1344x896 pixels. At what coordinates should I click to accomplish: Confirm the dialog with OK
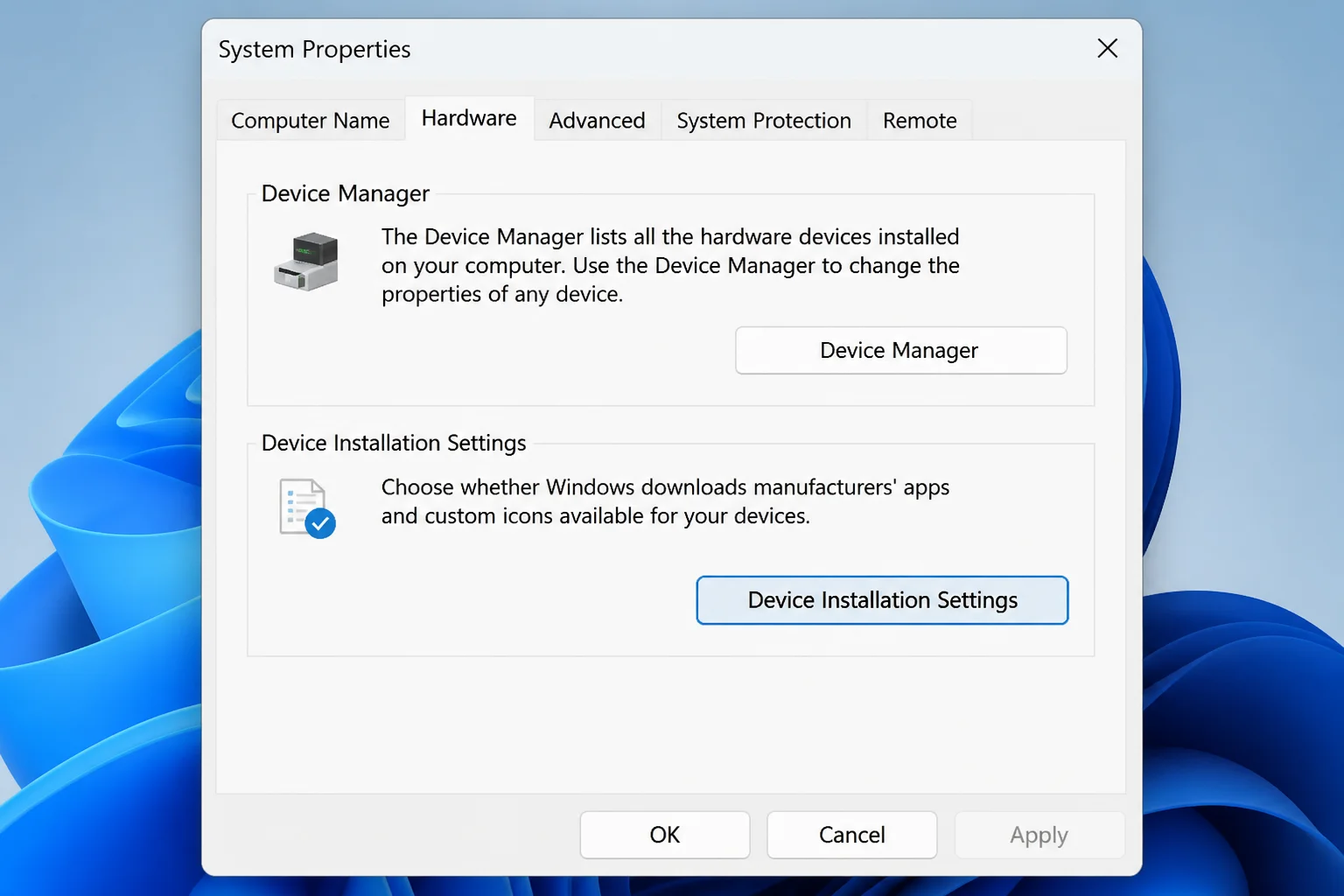coord(665,835)
